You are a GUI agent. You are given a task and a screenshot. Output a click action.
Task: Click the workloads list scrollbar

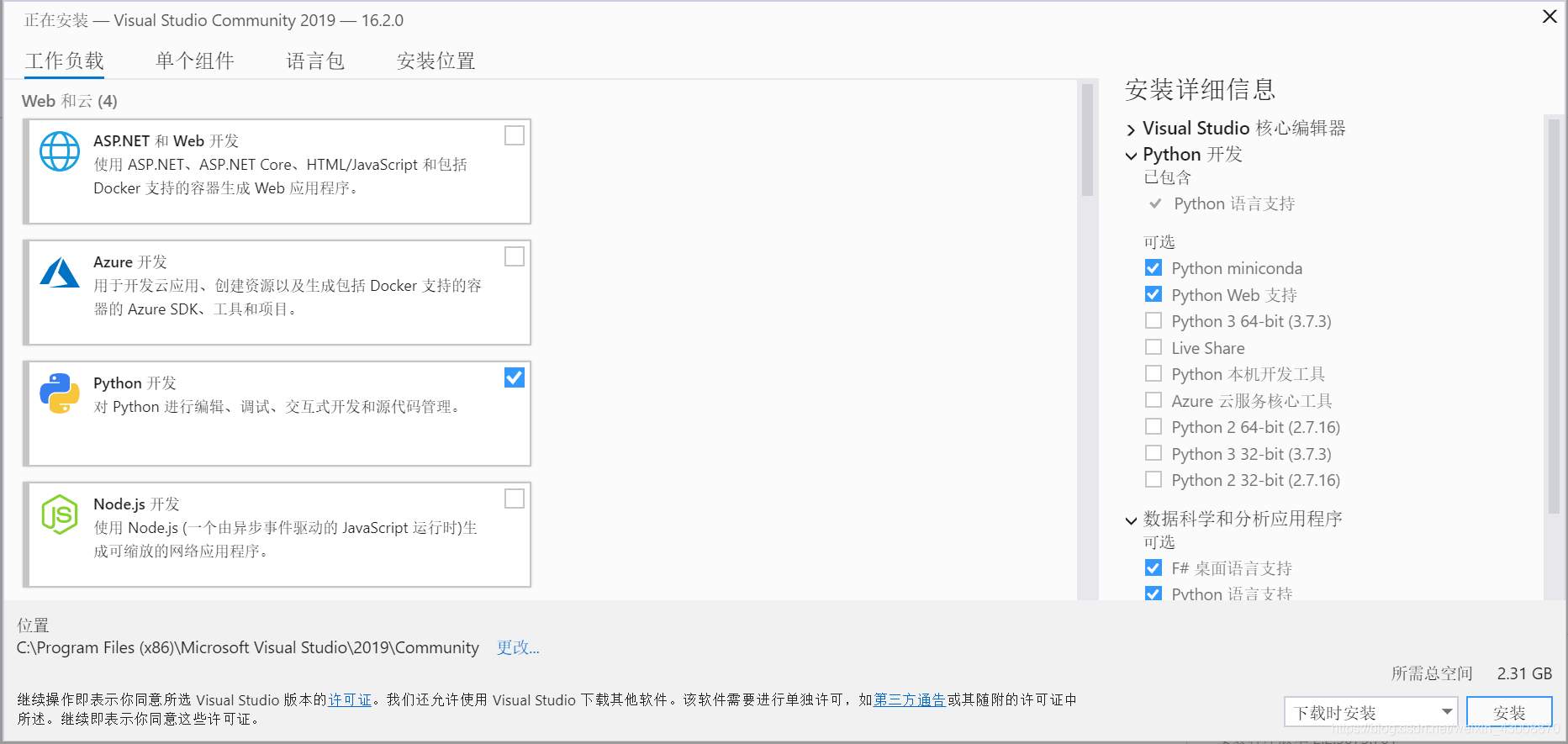(1087, 140)
